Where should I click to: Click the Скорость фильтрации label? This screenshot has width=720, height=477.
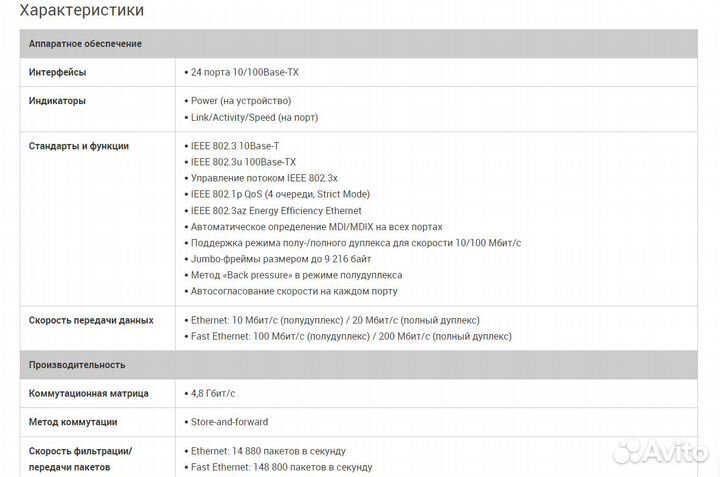[x=80, y=451]
